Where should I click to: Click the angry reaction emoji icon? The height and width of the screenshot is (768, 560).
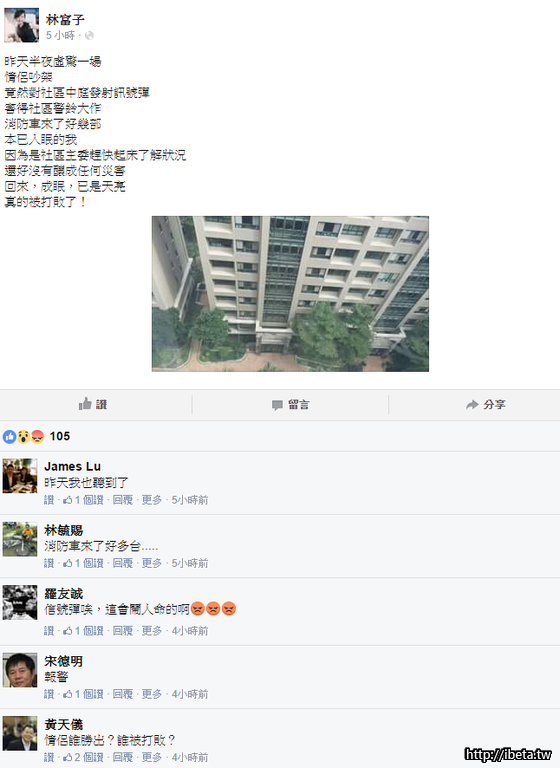pyautogui.click(x=38, y=436)
